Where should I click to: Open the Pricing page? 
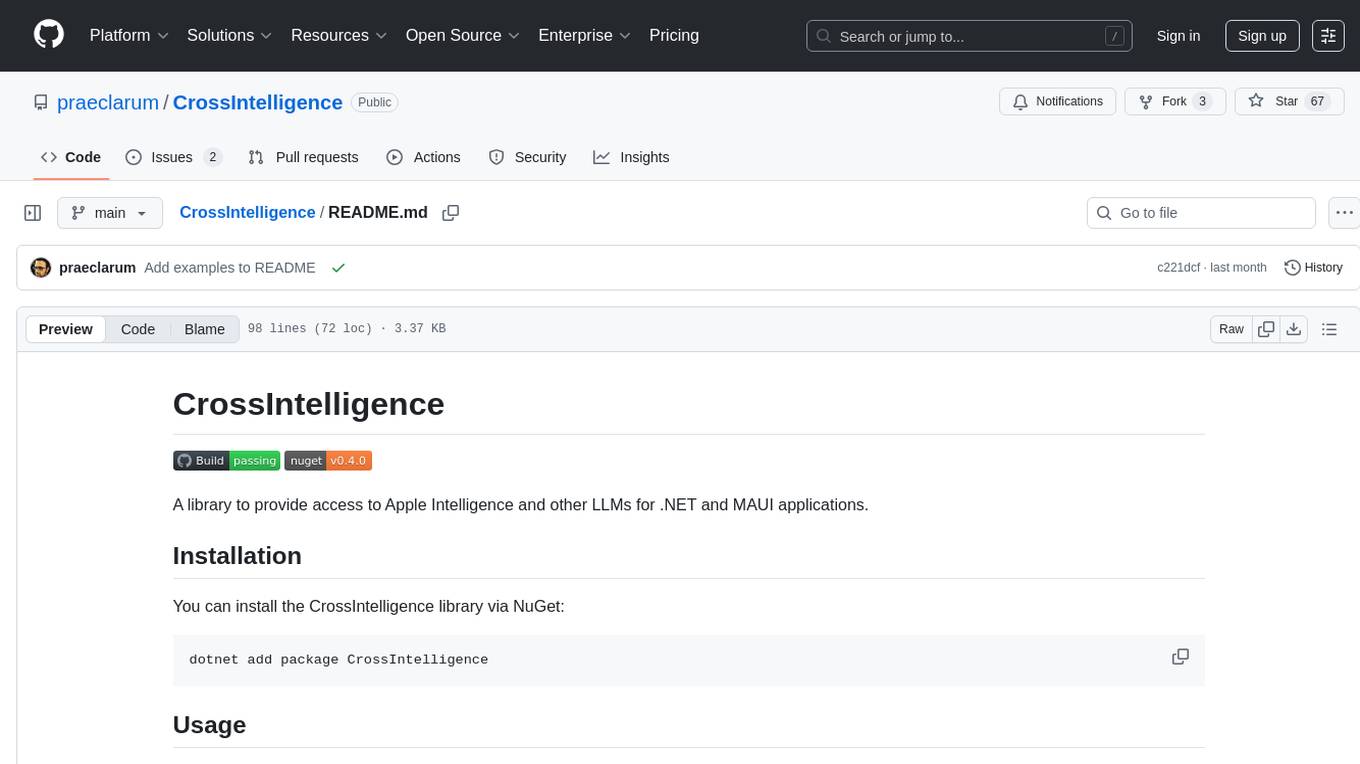(x=674, y=35)
